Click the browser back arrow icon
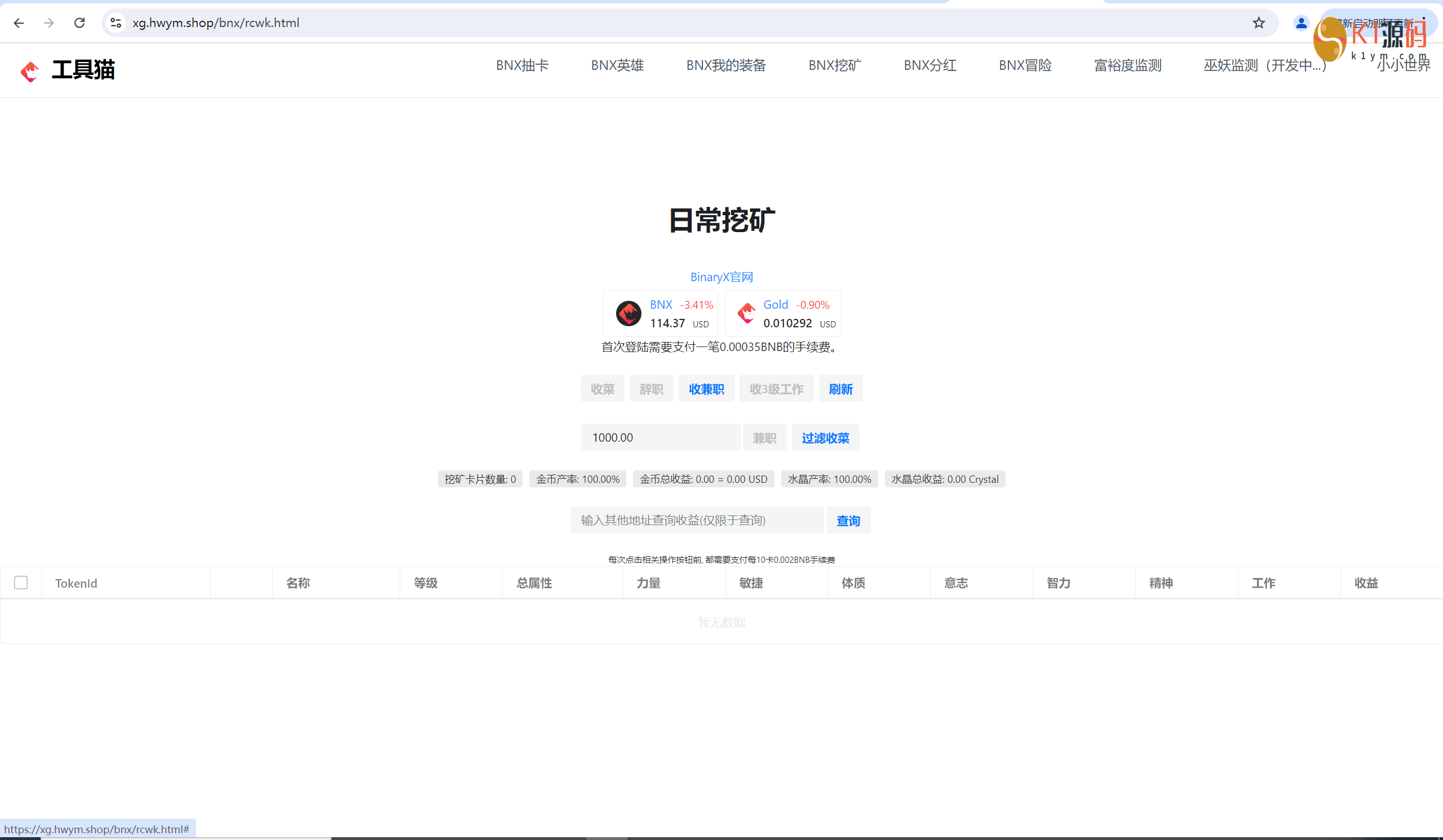This screenshot has height=840, width=1443. [x=19, y=23]
